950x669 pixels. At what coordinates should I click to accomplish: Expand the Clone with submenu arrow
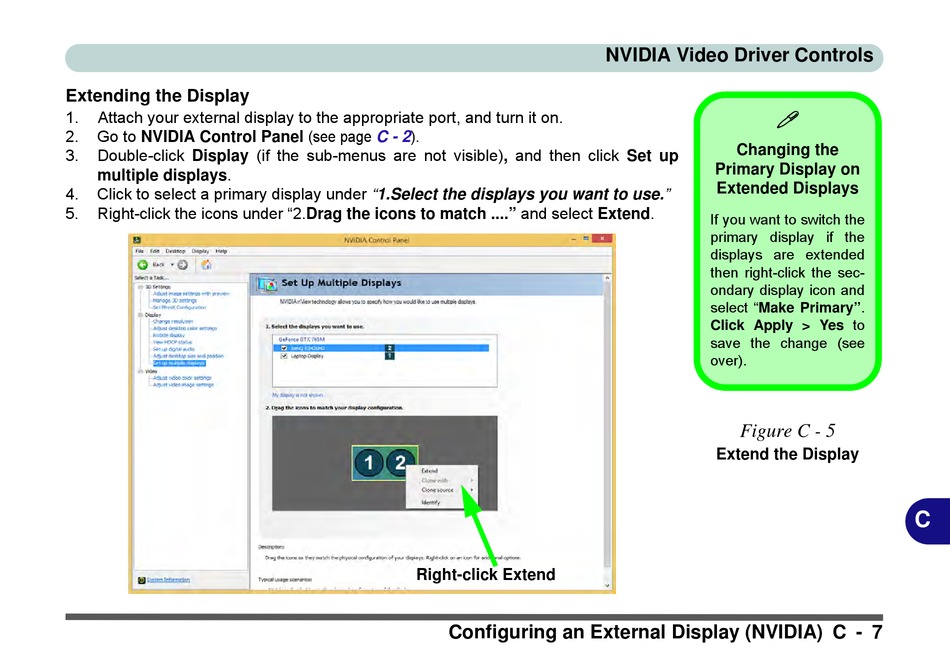[471, 481]
